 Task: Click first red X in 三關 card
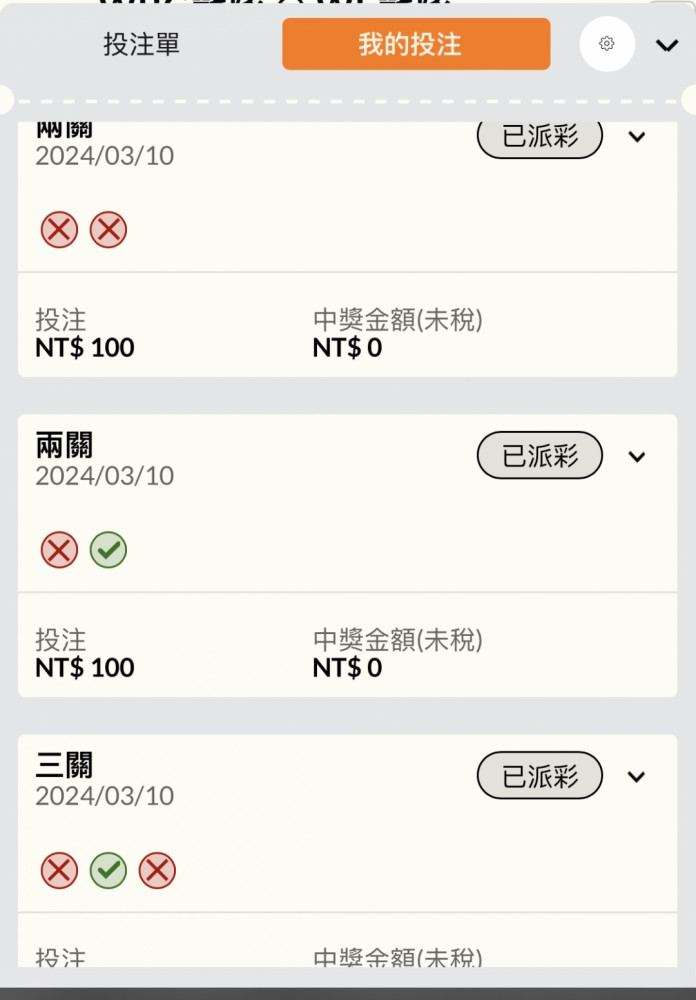(59, 870)
